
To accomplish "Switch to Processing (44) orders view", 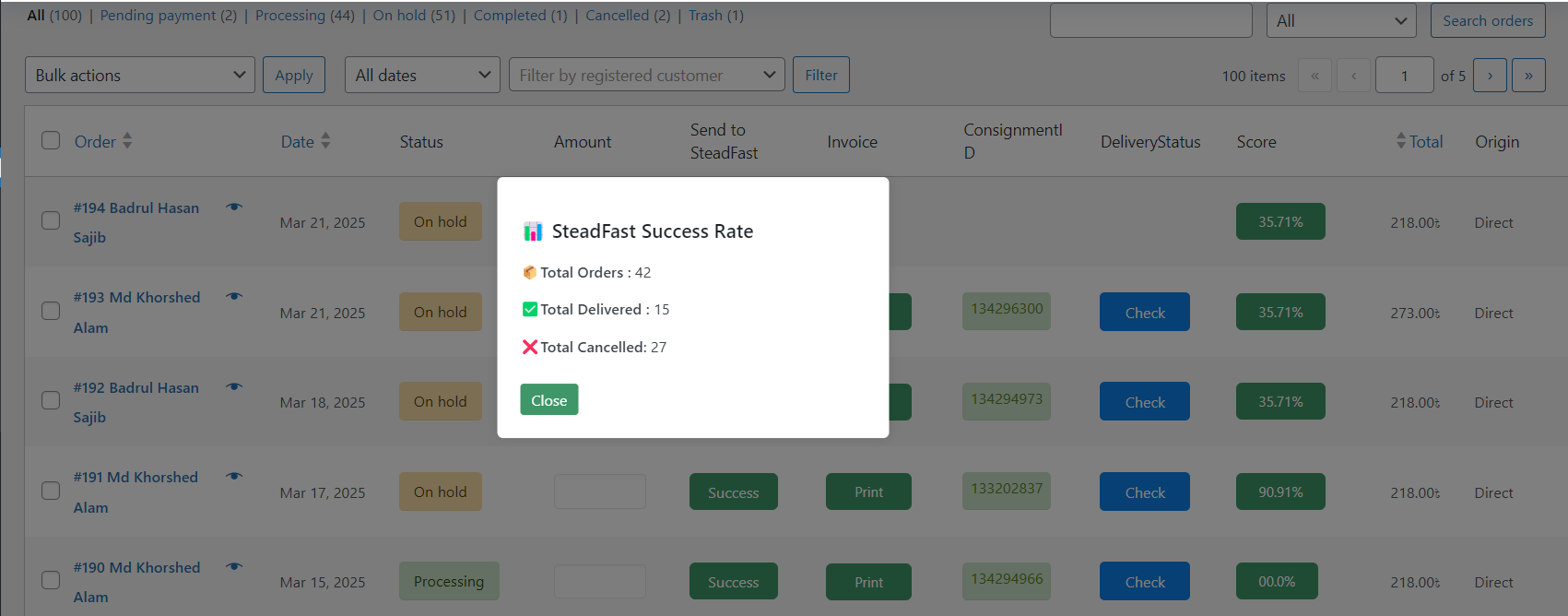I will point(304,16).
